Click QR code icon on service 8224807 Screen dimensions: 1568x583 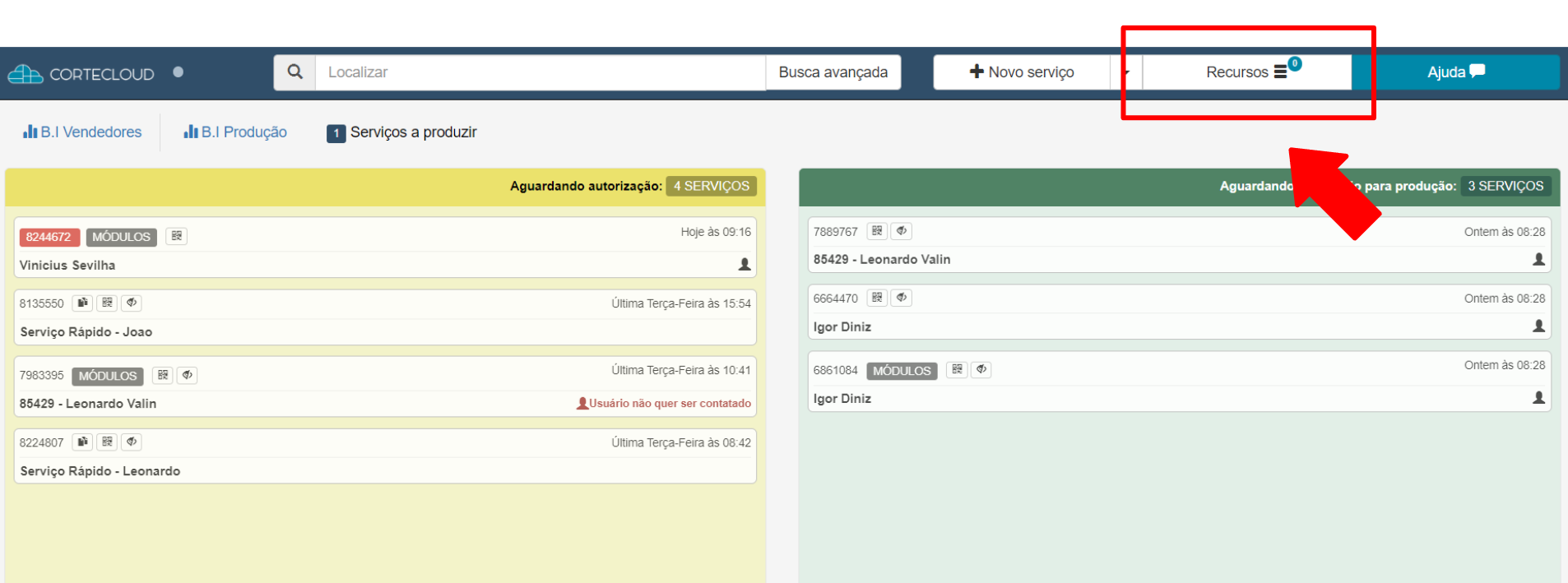point(107,442)
